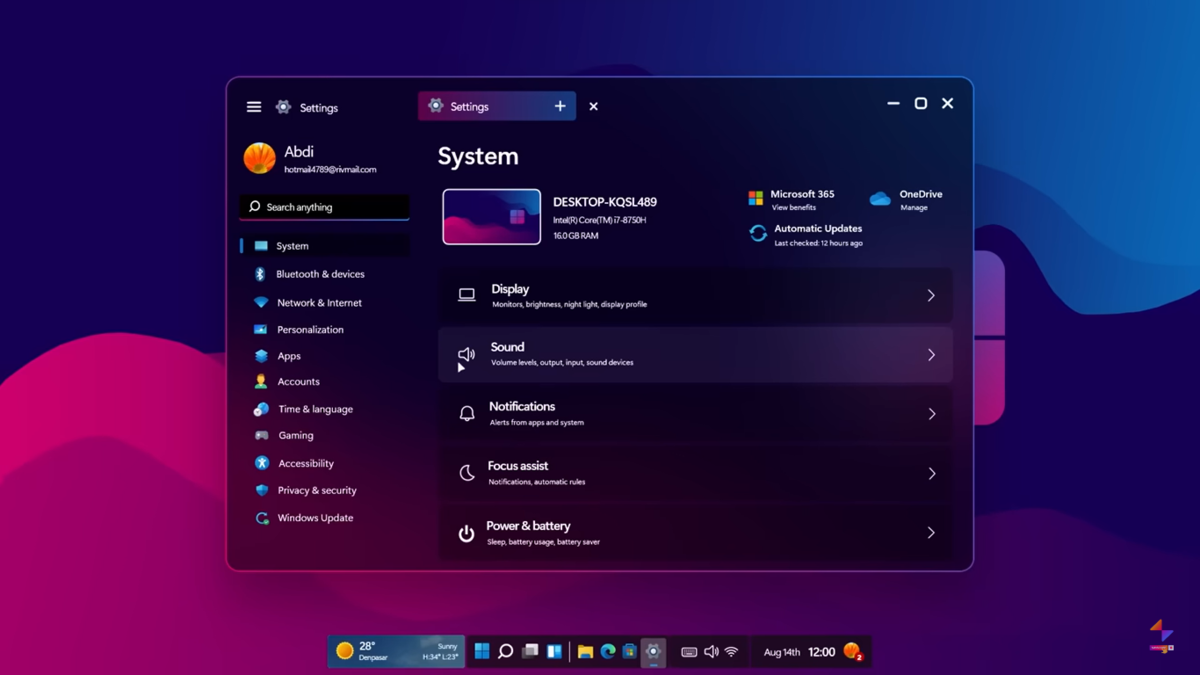Close the Settings tab
1200x675 pixels.
click(593, 106)
